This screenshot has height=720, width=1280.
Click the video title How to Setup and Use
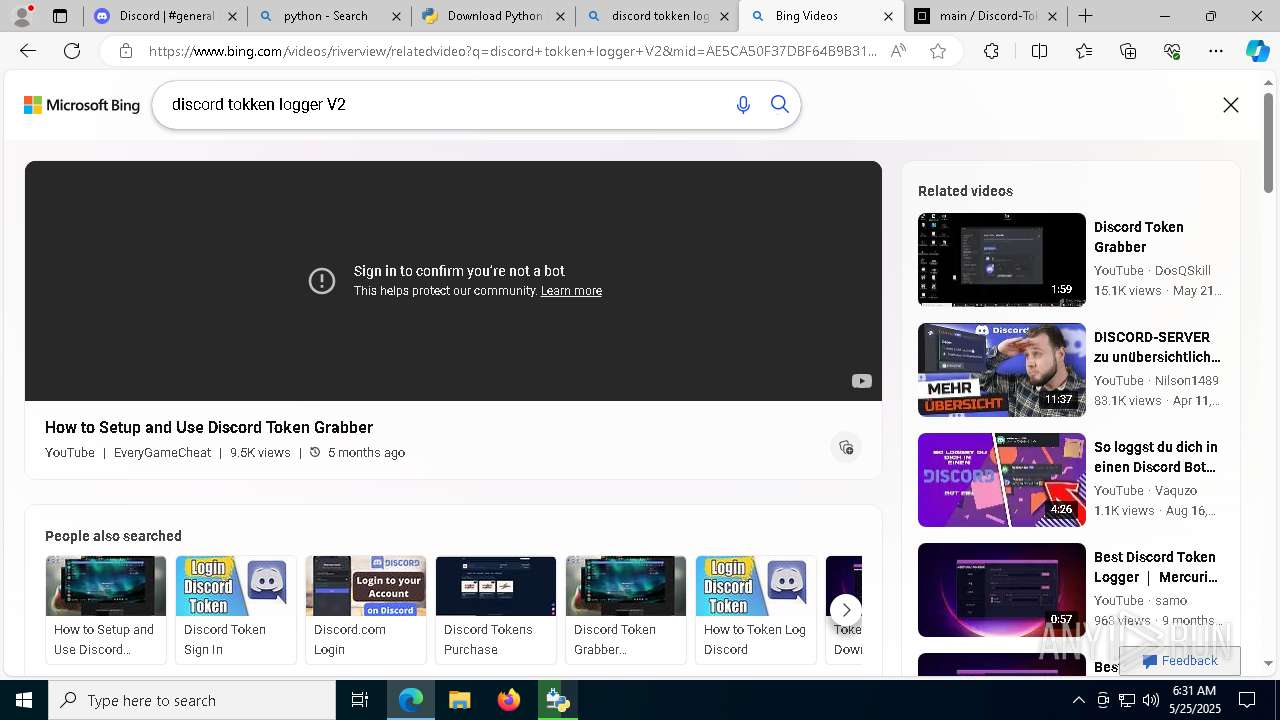coord(209,427)
